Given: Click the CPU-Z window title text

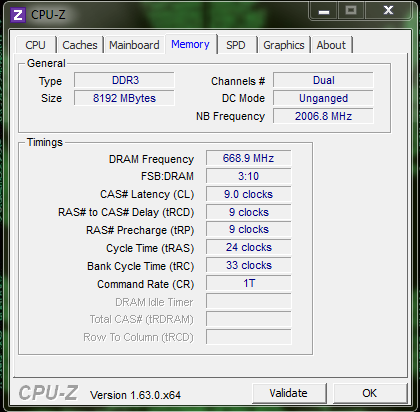Looking at the screenshot, I should (x=48, y=15).
